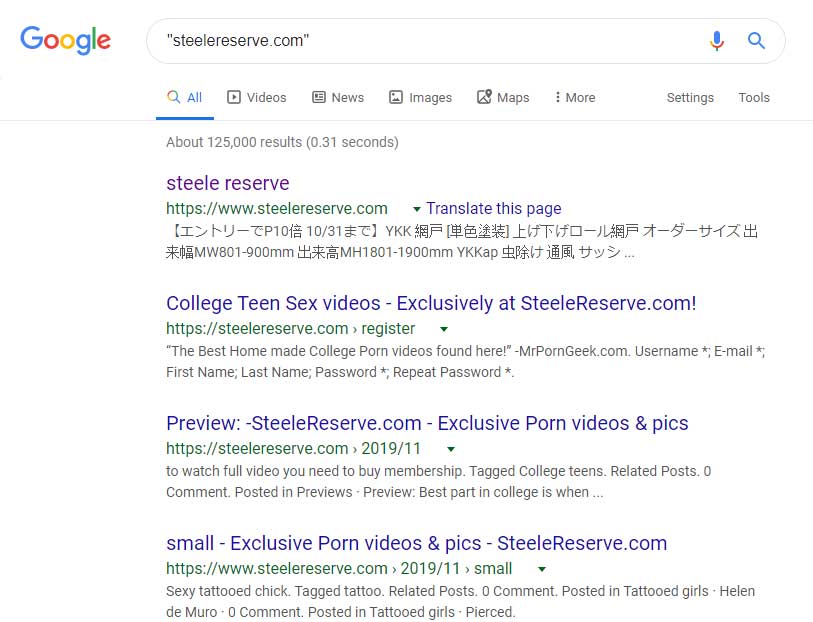Switch to the News tab
Image resolution: width=813 pixels, height=622 pixels.
[338, 97]
